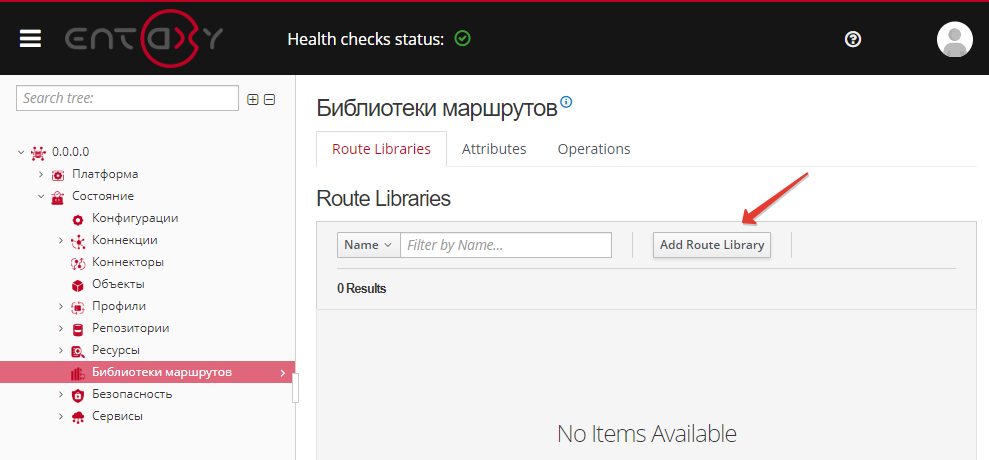Select the Конфигурации tree item
The width and height of the screenshot is (989, 460).
135,218
